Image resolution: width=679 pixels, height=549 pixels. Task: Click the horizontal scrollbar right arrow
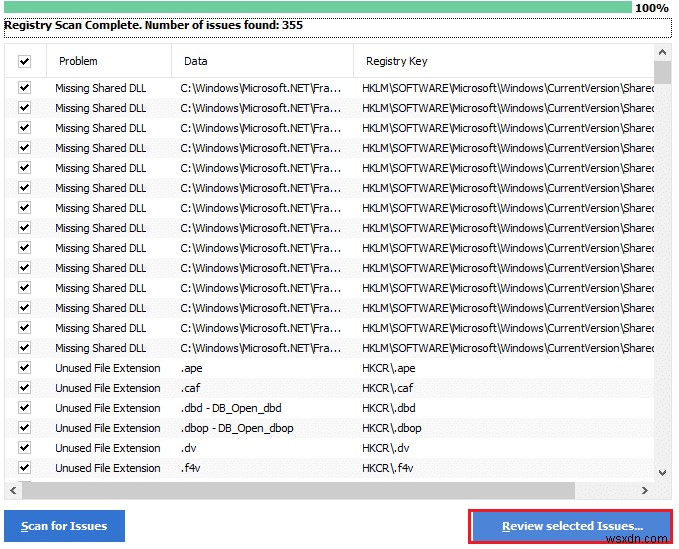[x=645, y=490]
